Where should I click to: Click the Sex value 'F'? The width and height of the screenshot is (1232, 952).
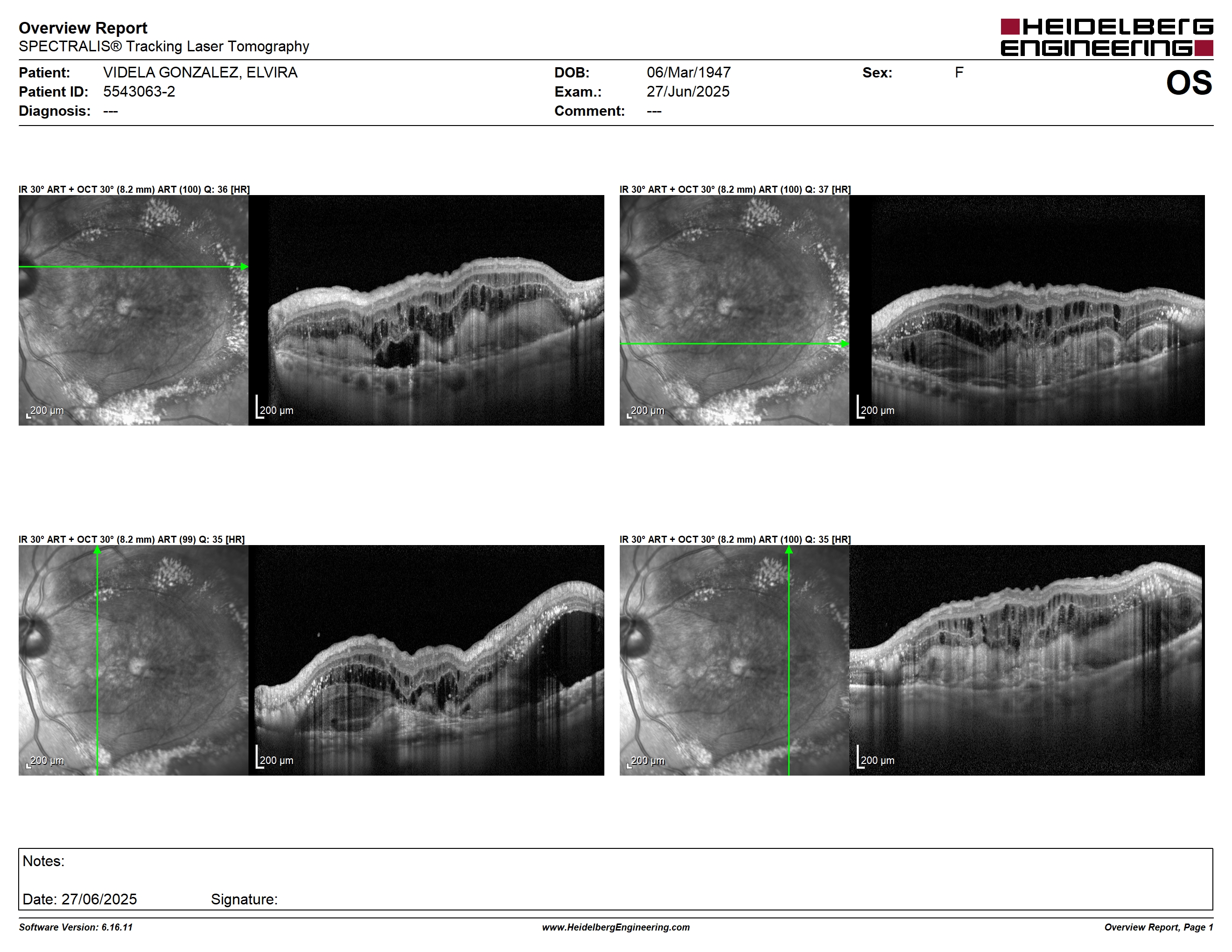(x=959, y=72)
